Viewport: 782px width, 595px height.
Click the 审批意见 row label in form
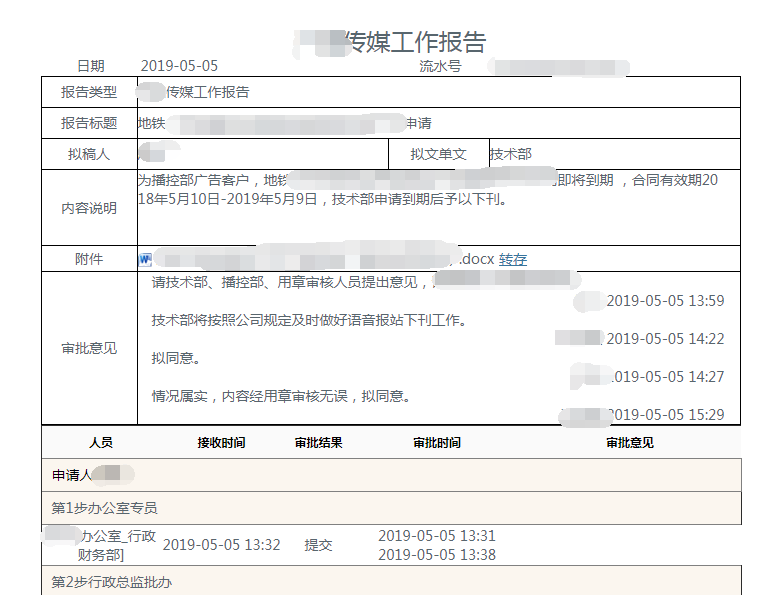point(89,348)
